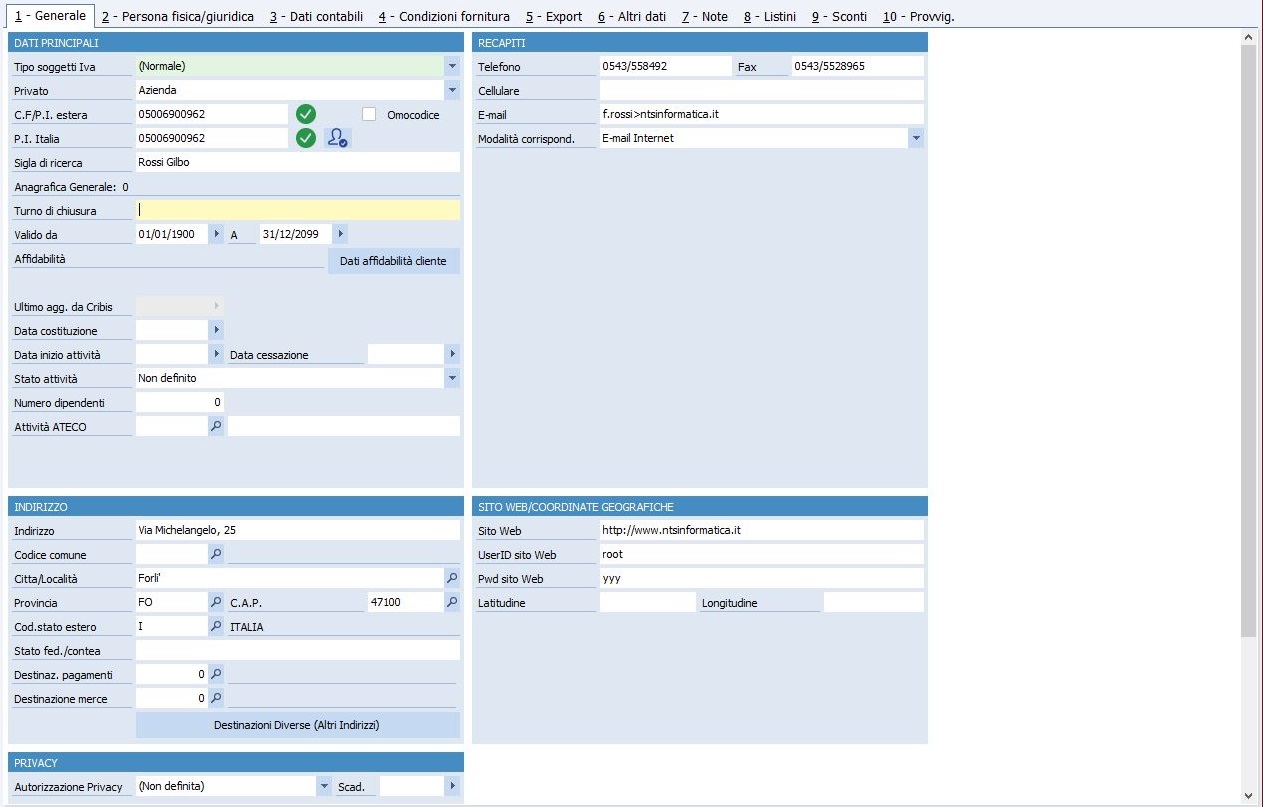The height and width of the screenshot is (807, 1263).
Task: Open the Data cessazione date picker arrow
Action: click(x=452, y=355)
